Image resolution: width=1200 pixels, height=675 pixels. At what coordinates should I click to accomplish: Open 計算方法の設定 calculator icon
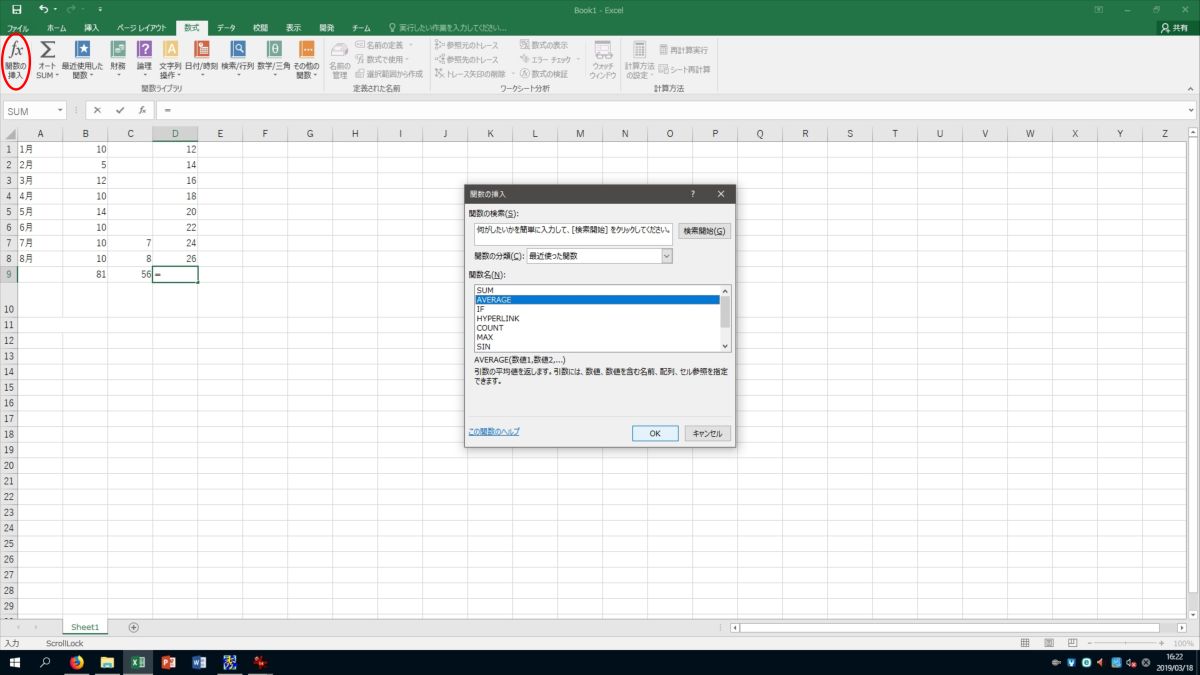639,60
